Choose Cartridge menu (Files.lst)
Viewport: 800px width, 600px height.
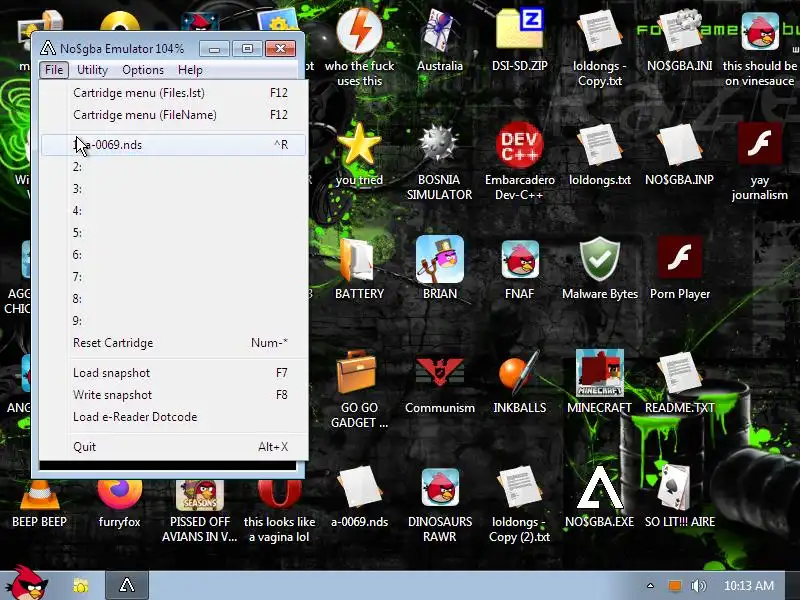tap(173, 93)
